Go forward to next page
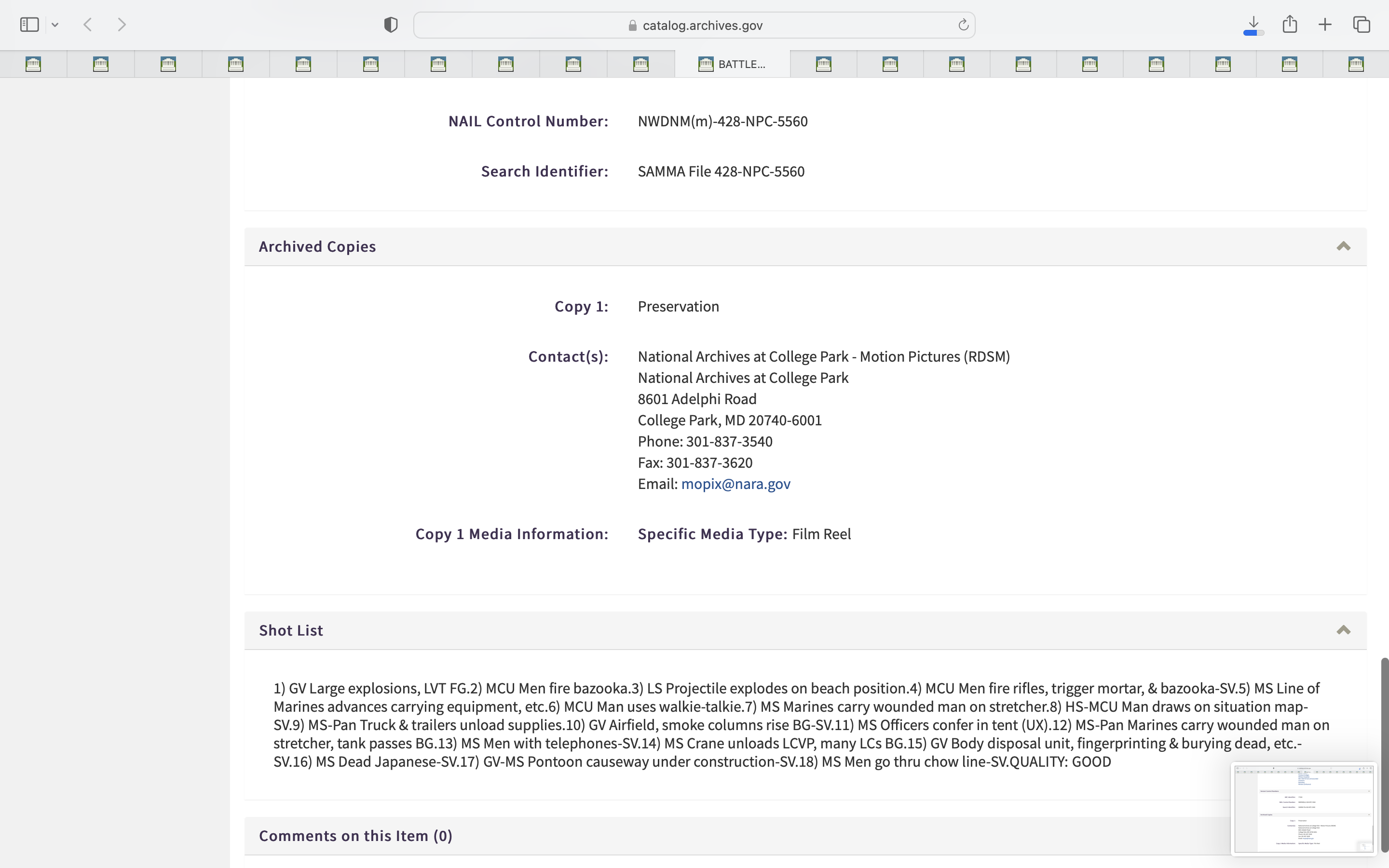This screenshot has width=1389, height=868. pos(122,25)
